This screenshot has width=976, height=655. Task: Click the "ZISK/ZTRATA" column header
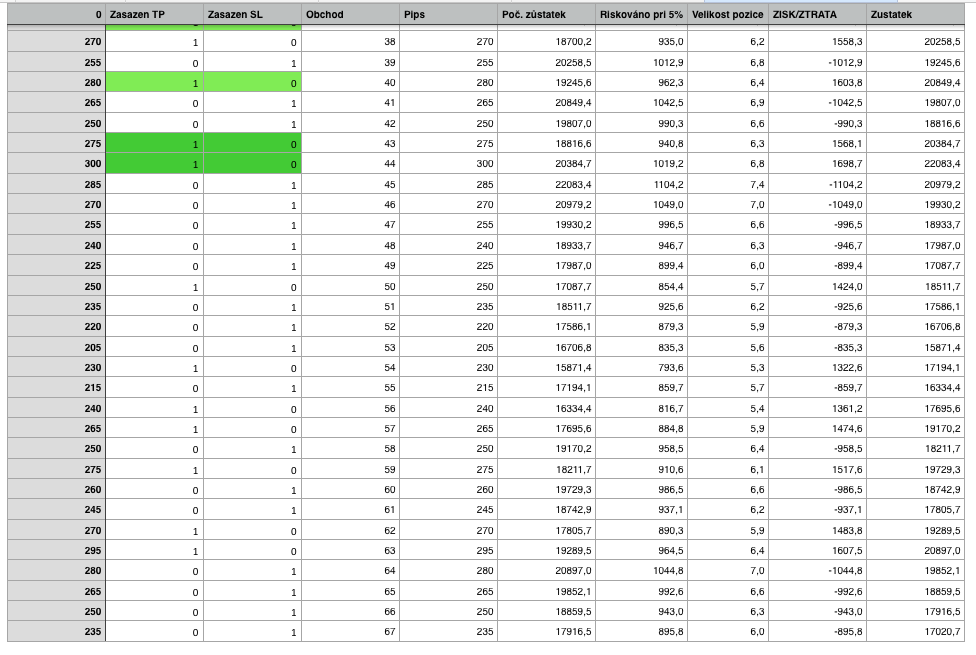817,14
